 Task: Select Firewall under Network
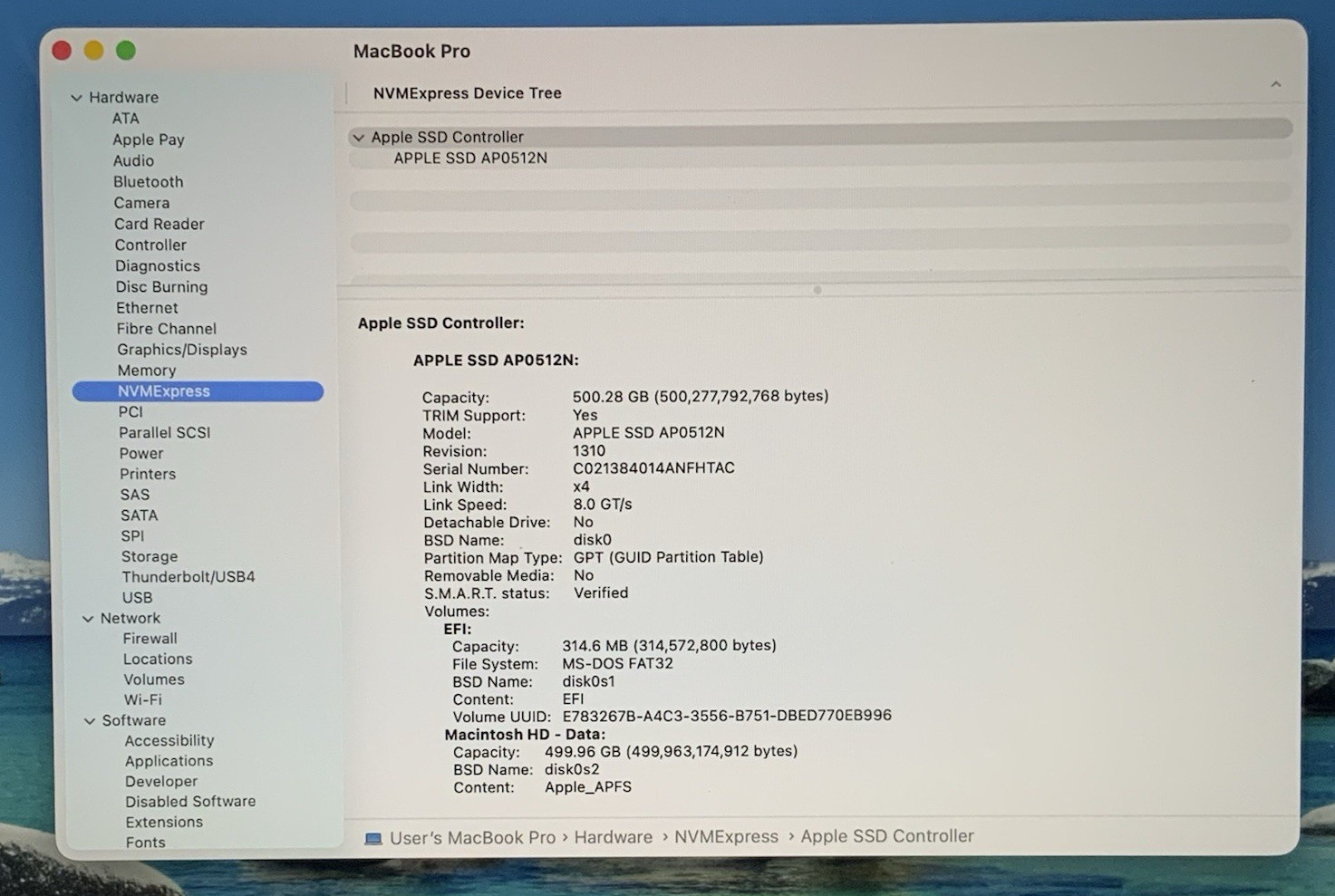(150, 638)
